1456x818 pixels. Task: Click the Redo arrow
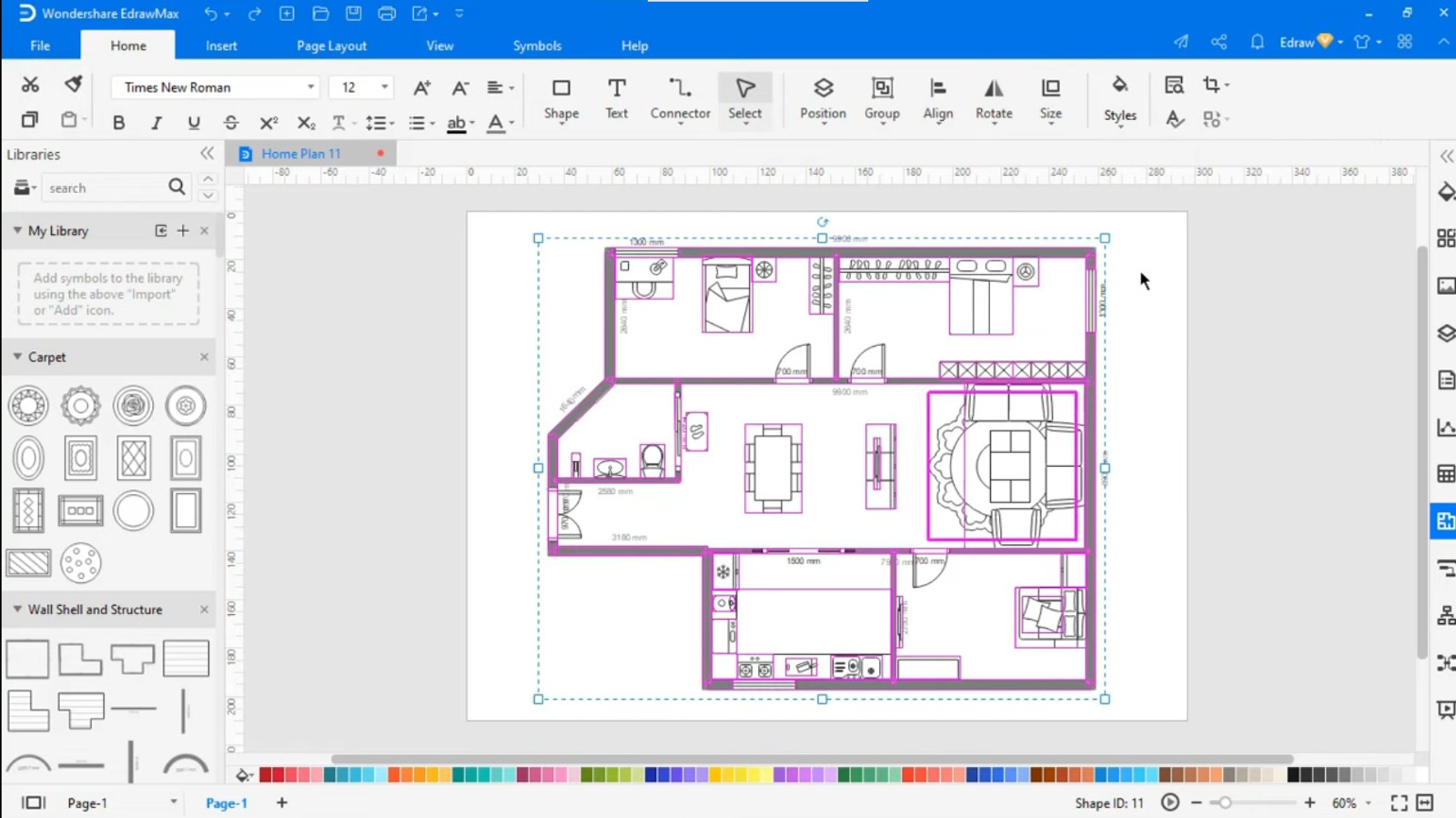(x=255, y=14)
